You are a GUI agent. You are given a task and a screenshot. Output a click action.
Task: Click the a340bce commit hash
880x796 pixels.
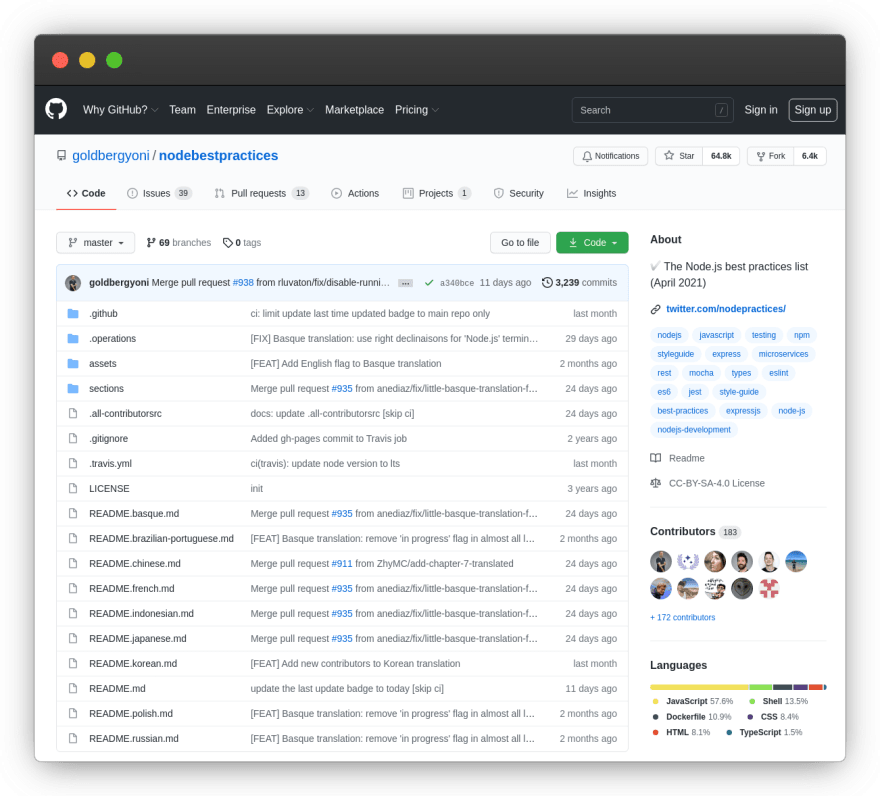(457, 283)
